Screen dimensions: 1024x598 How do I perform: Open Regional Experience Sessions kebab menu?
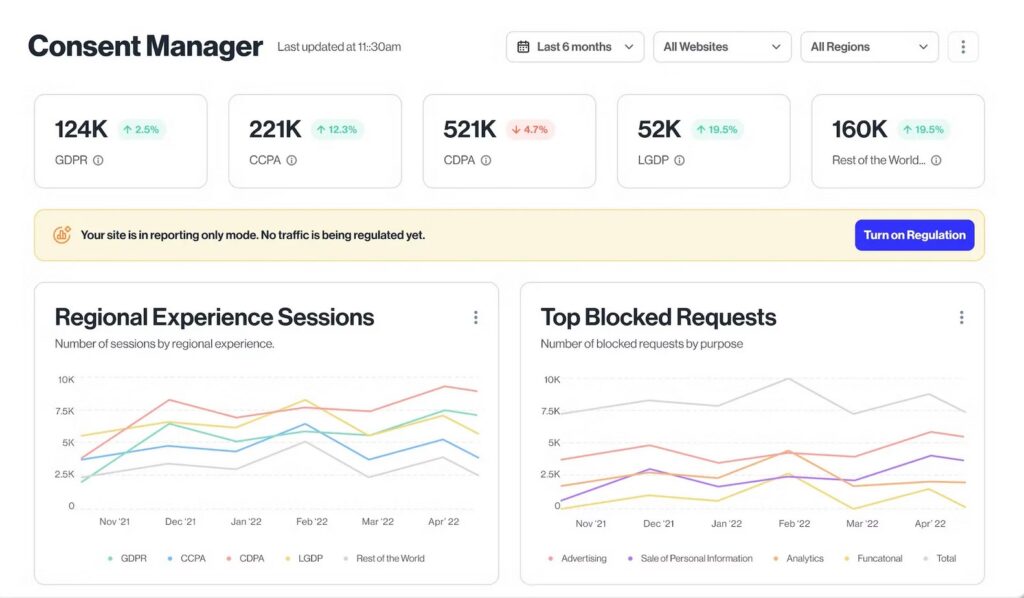475,317
